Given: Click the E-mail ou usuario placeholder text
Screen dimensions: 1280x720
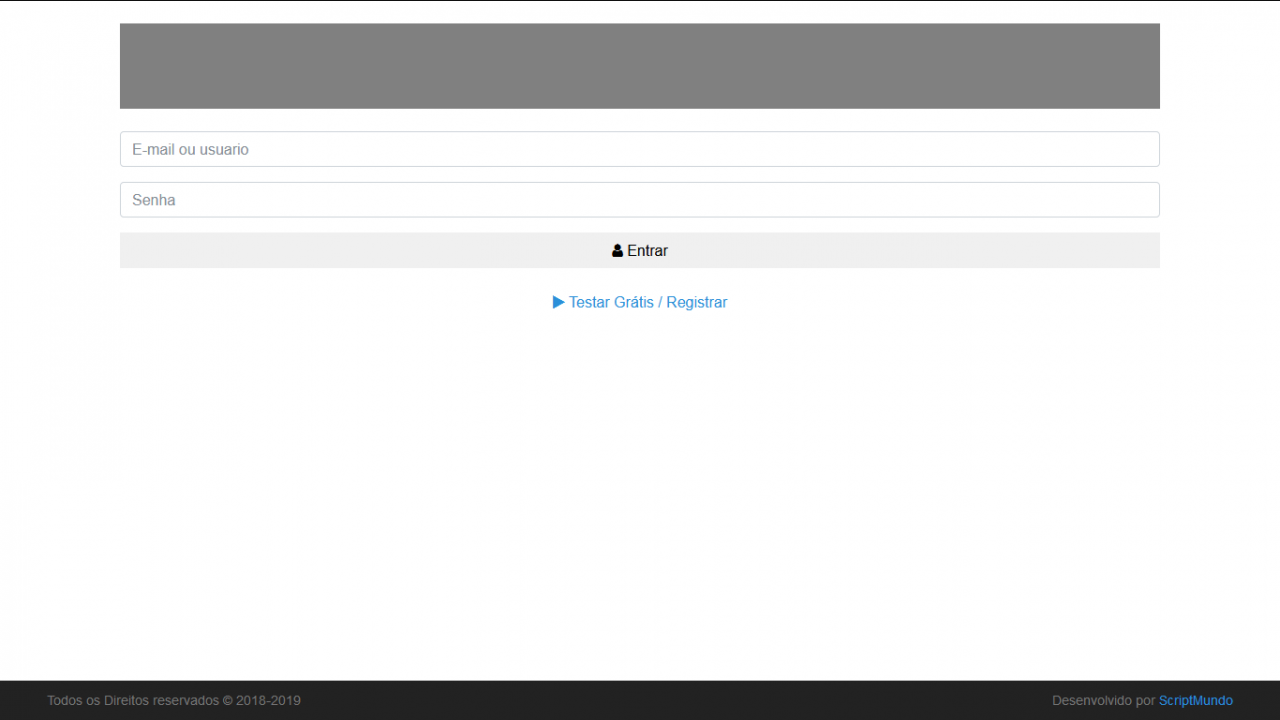Looking at the screenshot, I should (190, 149).
